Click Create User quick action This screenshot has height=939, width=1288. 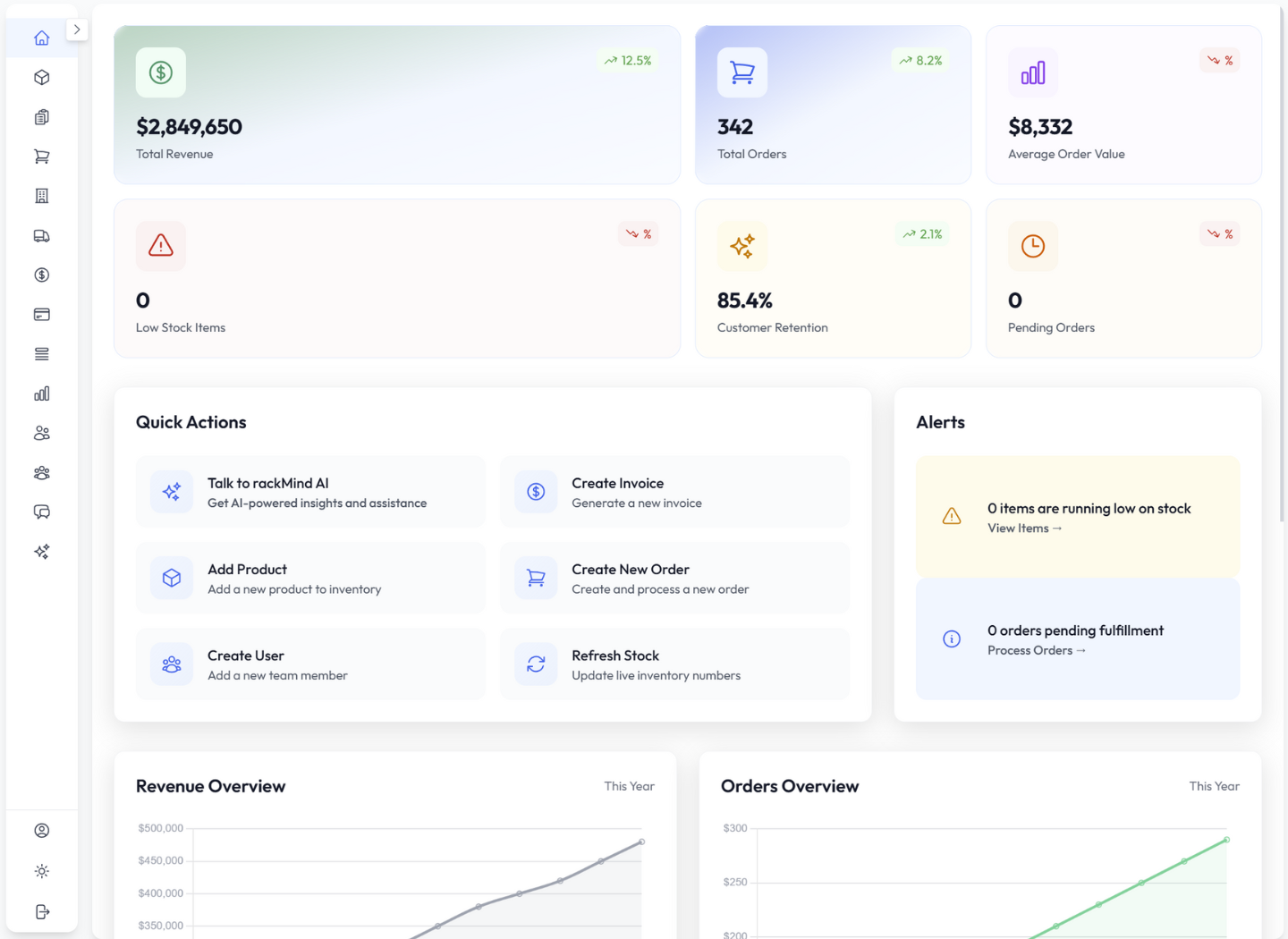[310, 664]
